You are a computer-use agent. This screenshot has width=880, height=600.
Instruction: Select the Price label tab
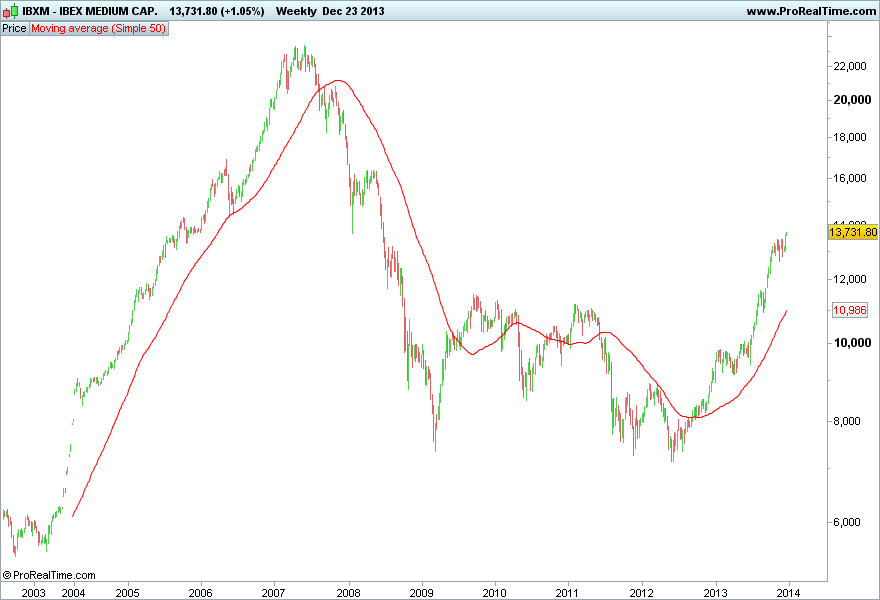(14, 28)
